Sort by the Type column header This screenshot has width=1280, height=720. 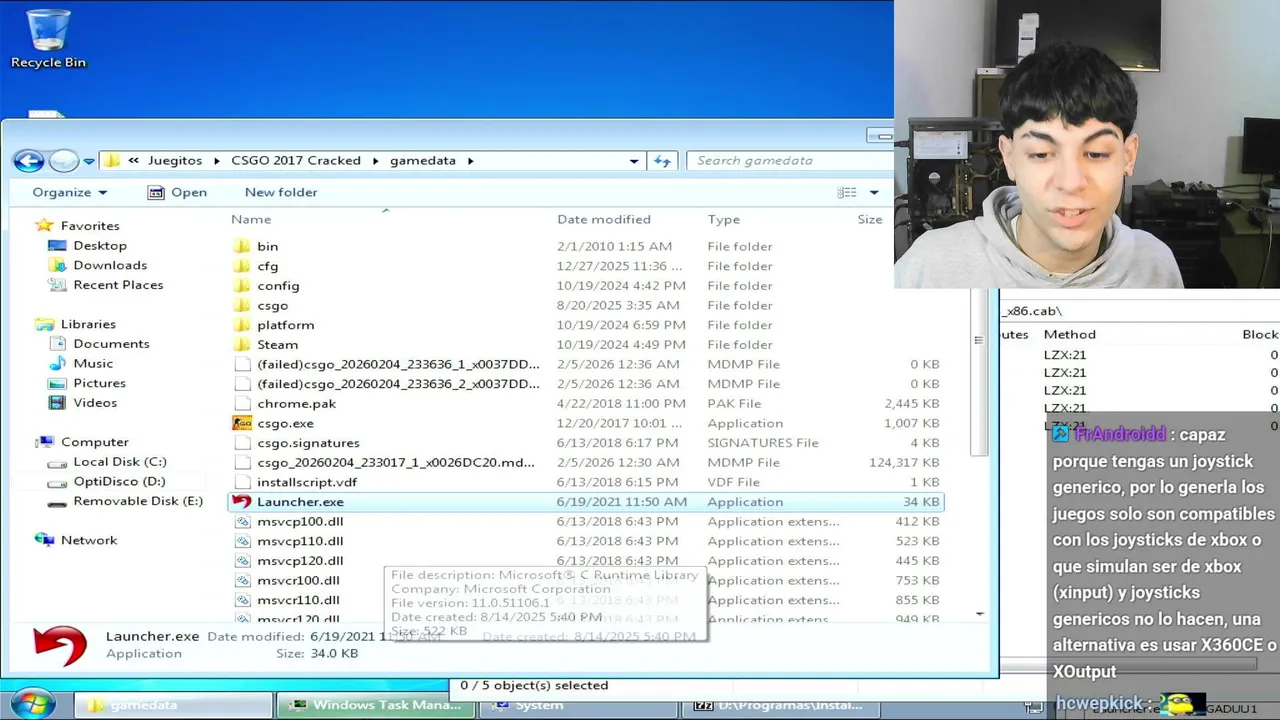point(724,219)
